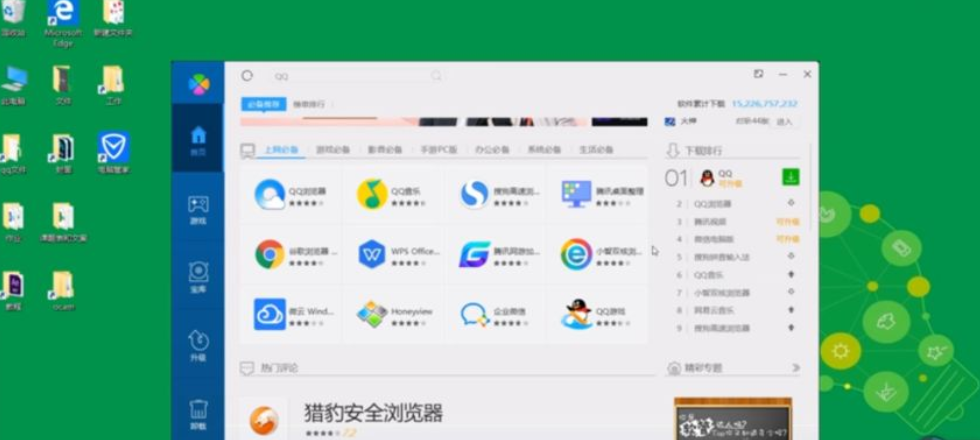Screen dimensions: 980x440
Task: Switch to the 系统必备 category tab
Action: pos(544,150)
